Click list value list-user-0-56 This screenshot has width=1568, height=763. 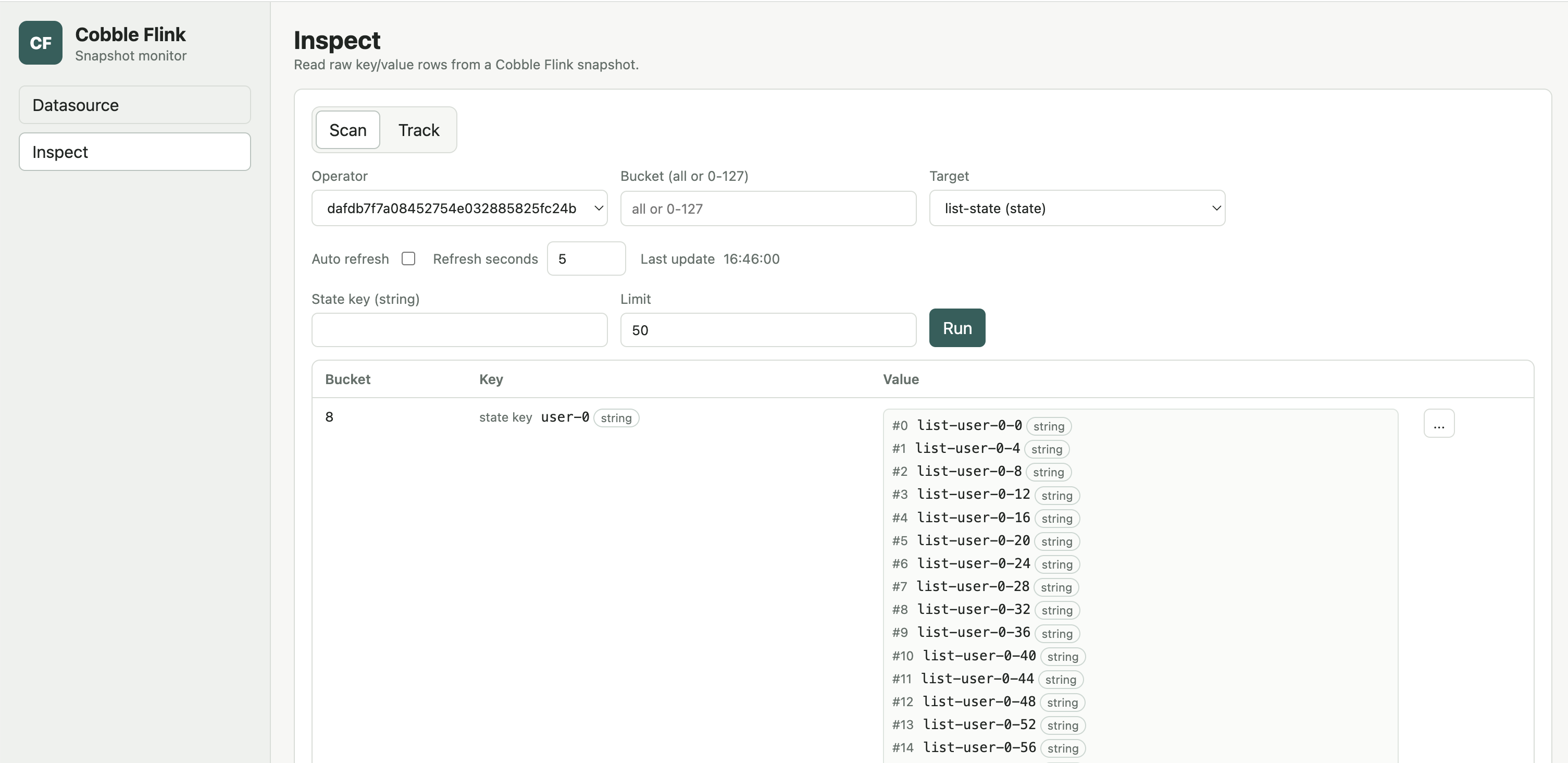[x=979, y=748]
